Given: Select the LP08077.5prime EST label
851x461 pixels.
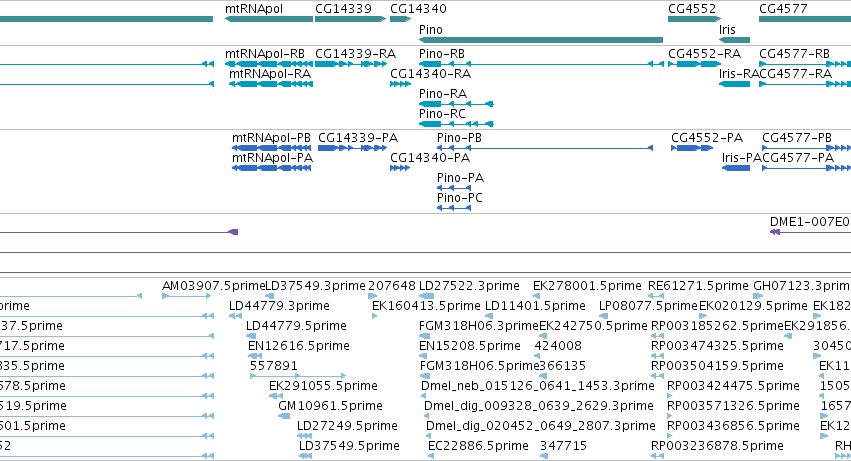Looking at the screenshot, I should point(648,306).
